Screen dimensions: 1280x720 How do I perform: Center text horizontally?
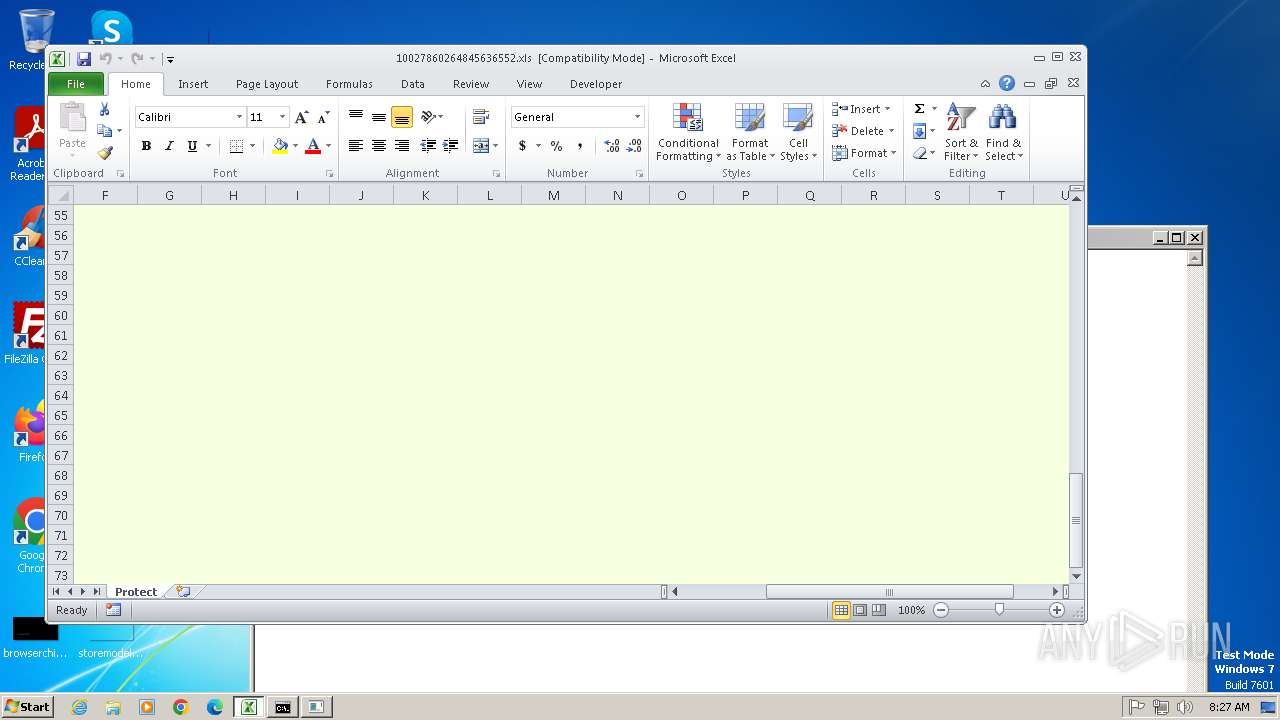click(378, 146)
